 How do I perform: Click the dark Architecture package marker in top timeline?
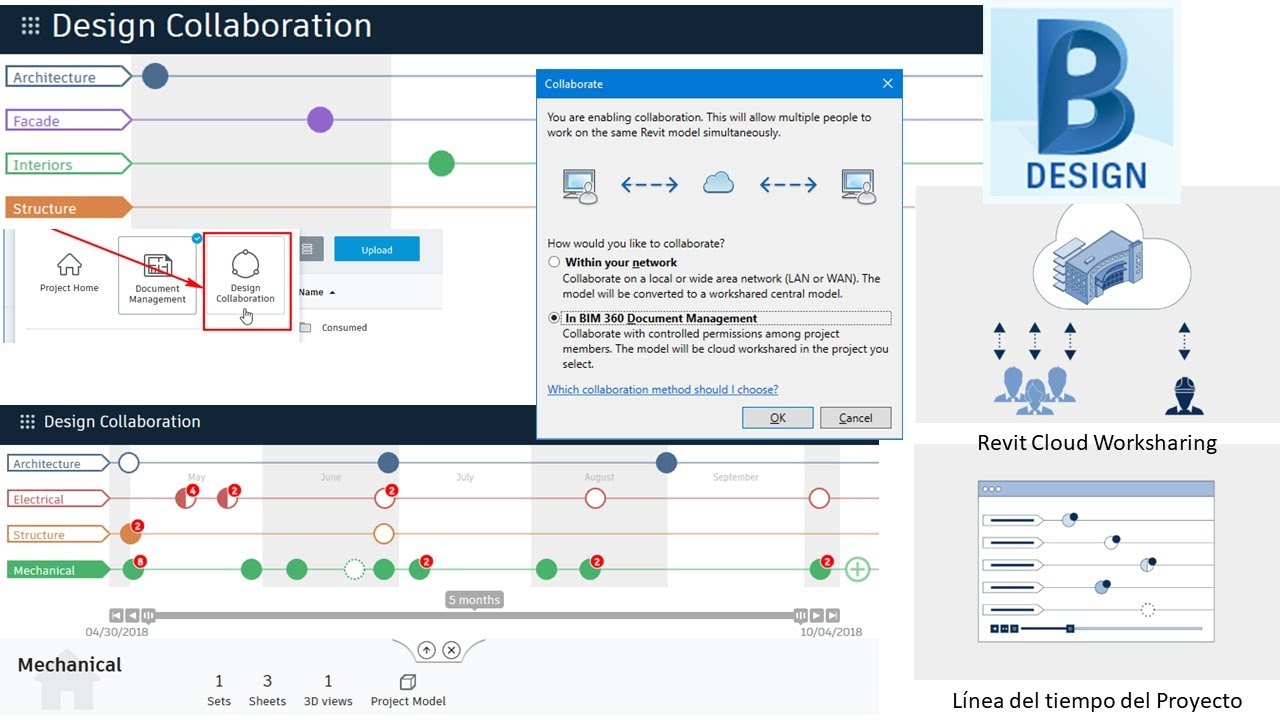pyautogui.click(x=155, y=76)
